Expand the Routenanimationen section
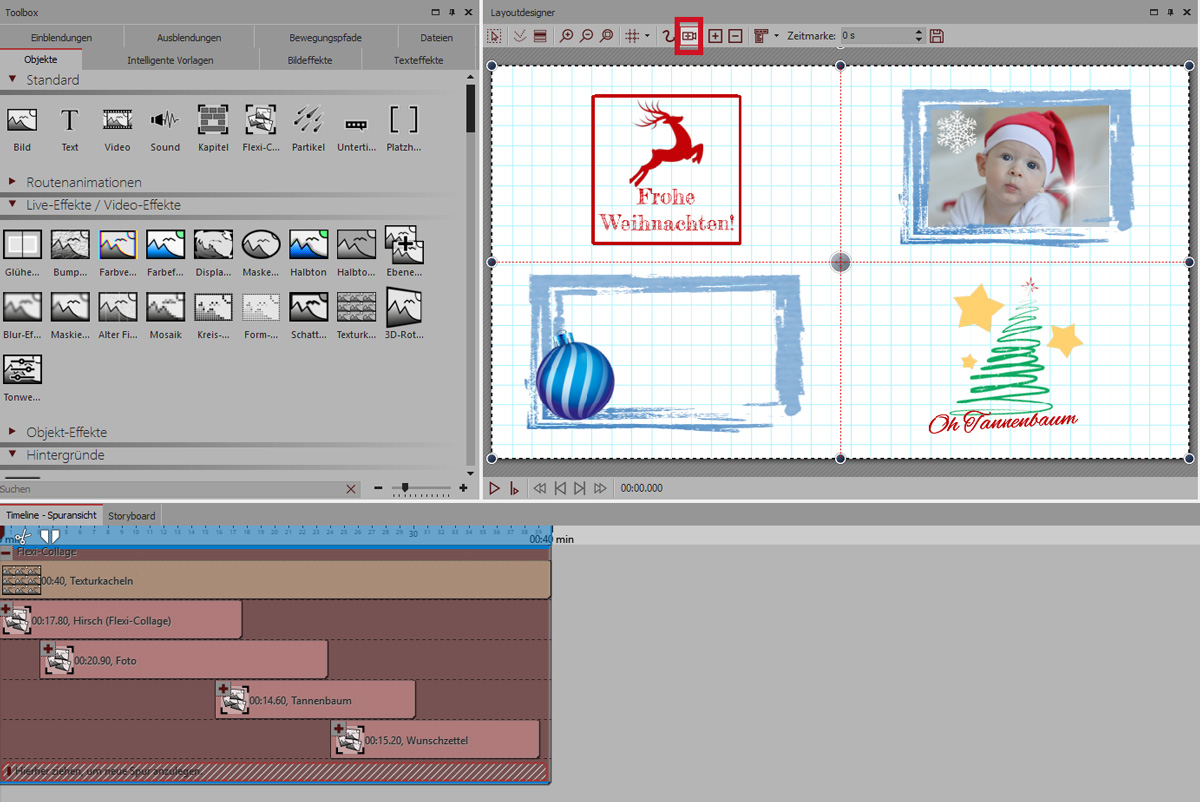 (14, 182)
